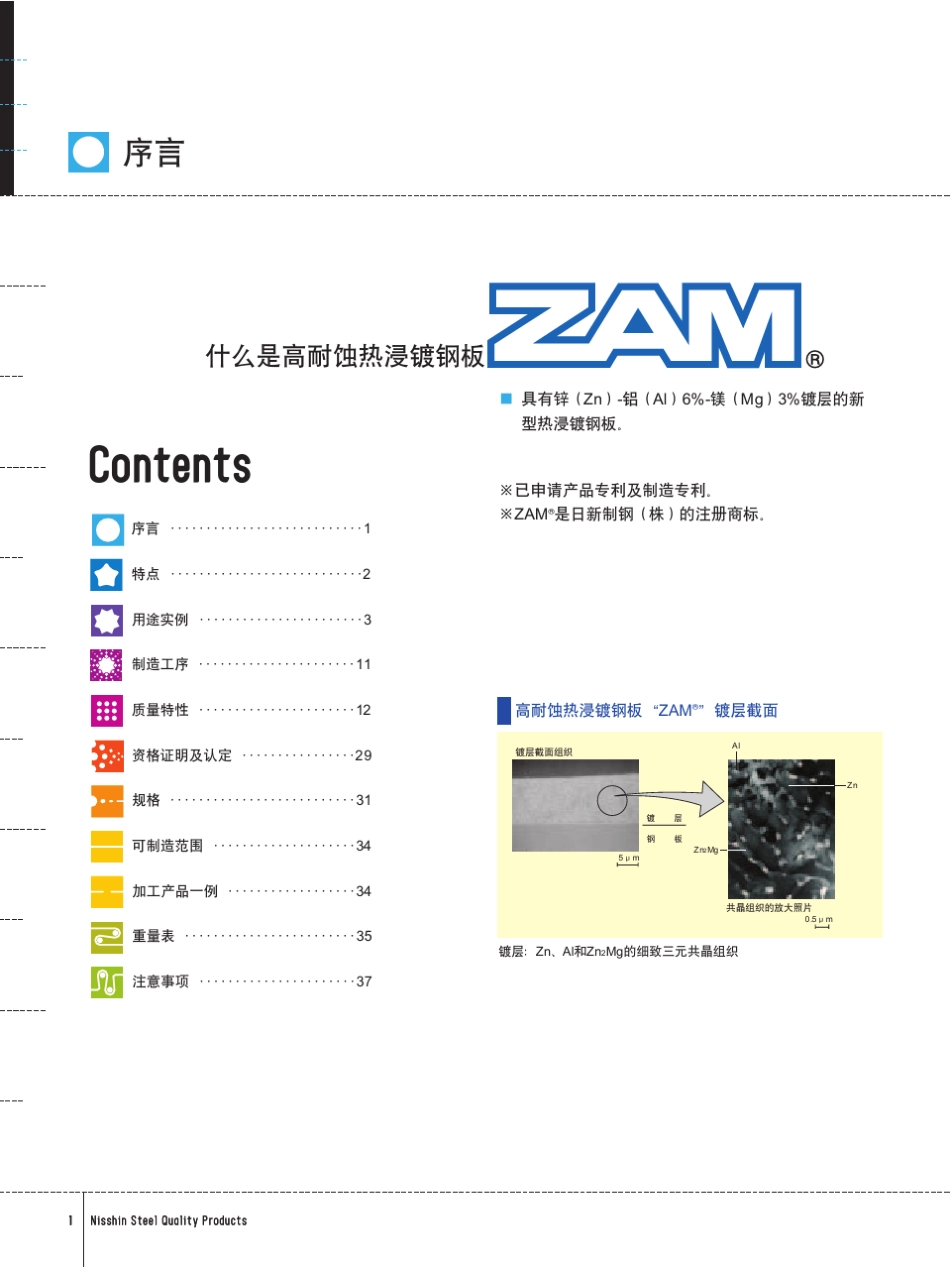Click the text 什么是高耐蚀热浸镀钢板
Screen dimensions: 950x1267
(345, 356)
